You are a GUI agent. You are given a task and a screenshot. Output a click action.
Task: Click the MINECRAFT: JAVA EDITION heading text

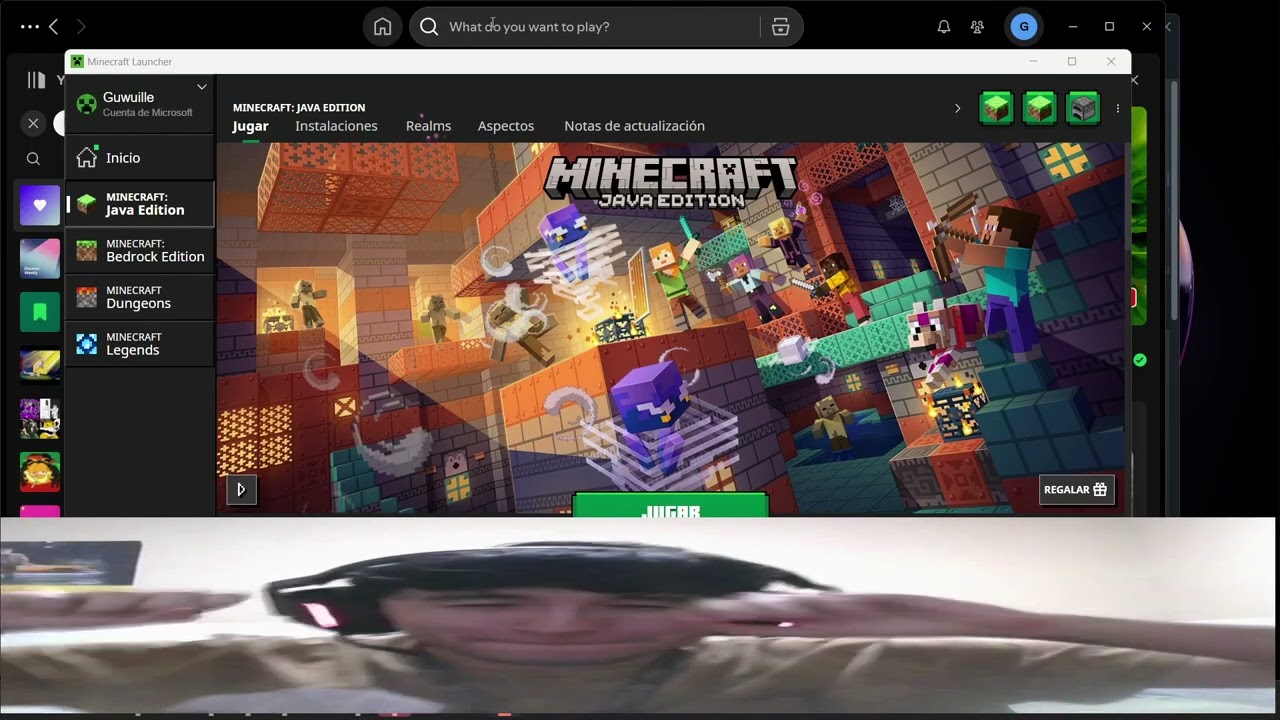click(x=299, y=107)
